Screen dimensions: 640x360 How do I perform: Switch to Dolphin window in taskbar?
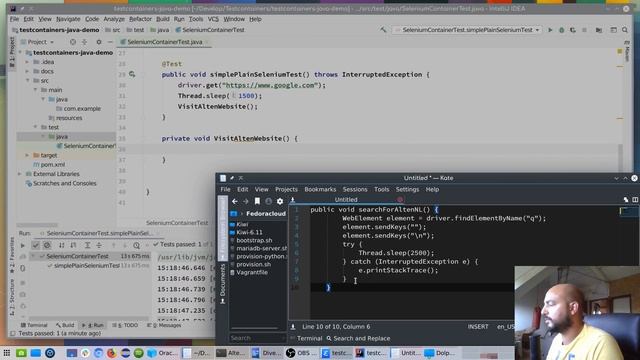tap(439, 353)
